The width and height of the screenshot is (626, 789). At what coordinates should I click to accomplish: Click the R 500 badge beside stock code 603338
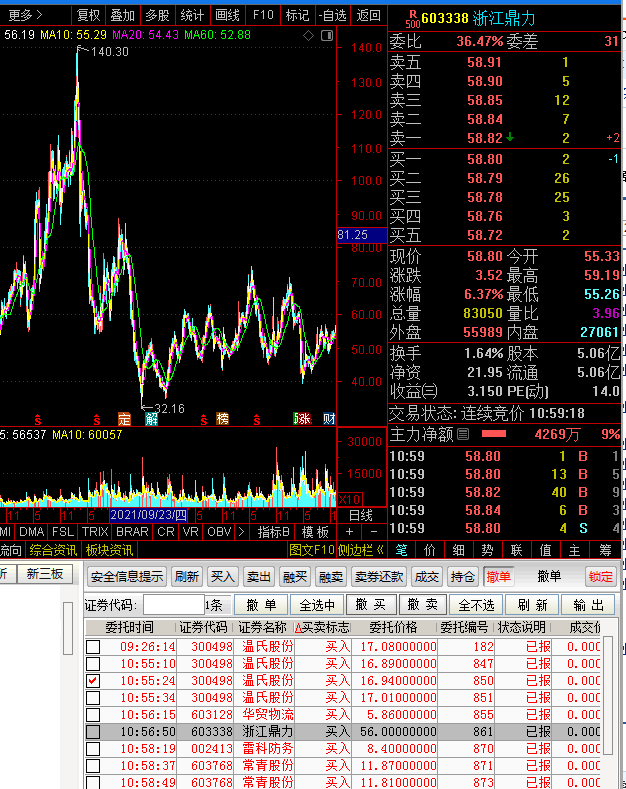[413, 19]
